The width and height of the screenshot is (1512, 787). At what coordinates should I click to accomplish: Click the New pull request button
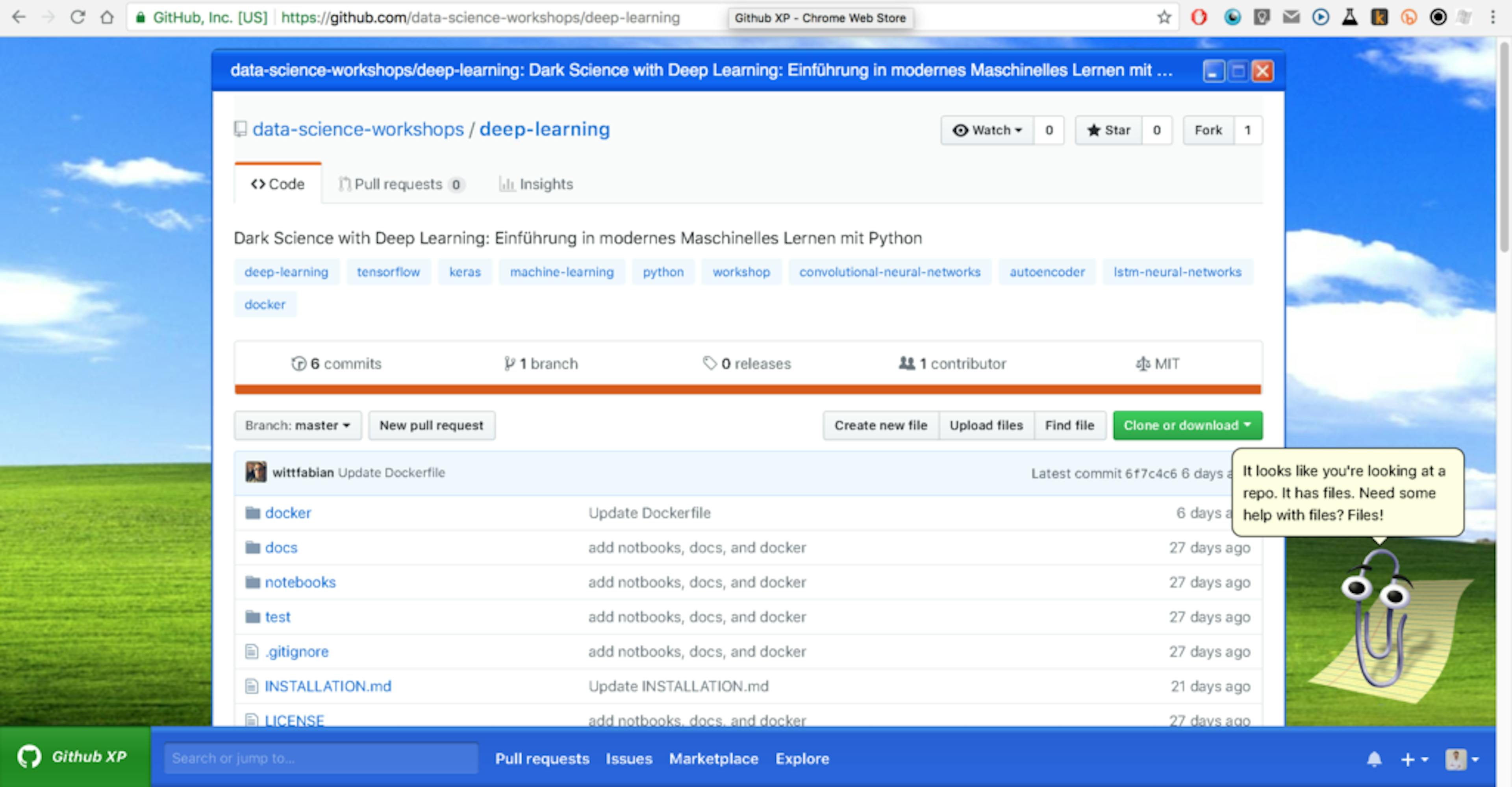coord(432,425)
